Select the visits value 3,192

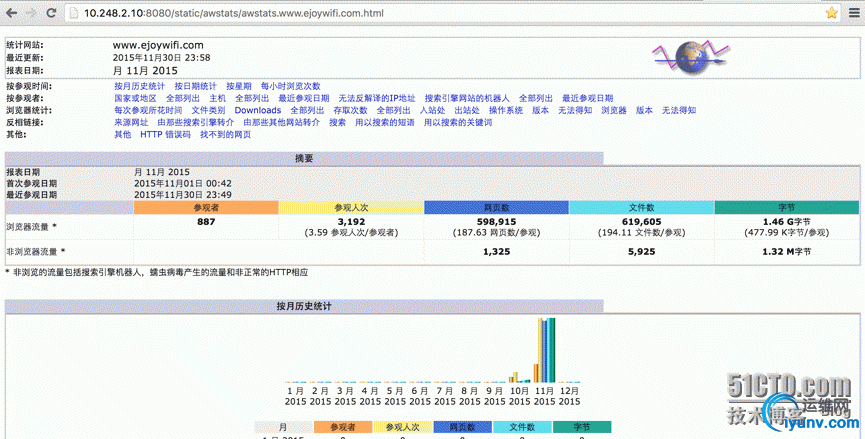point(351,222)
